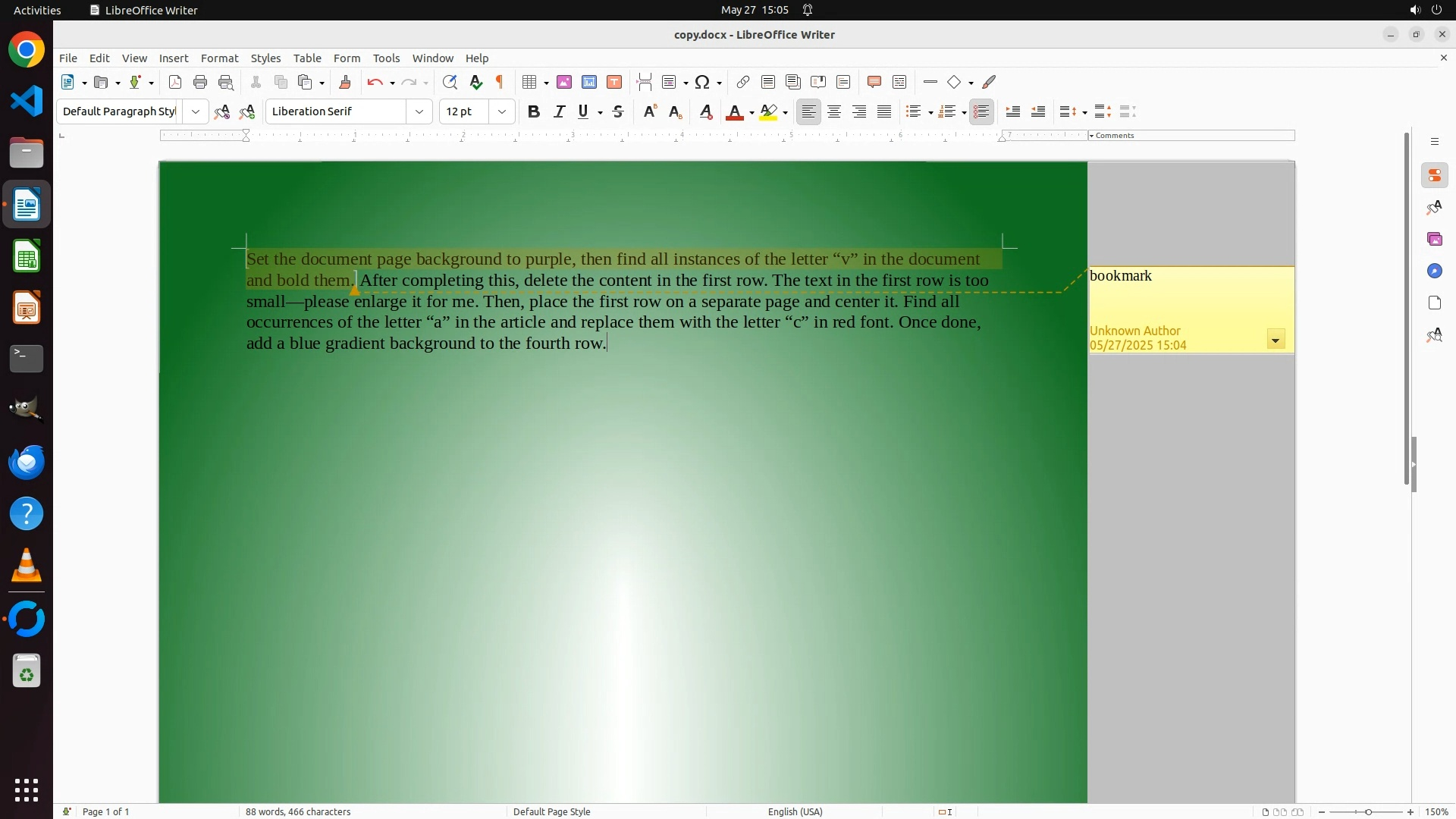Click the 150% zoom level in status bar
The image size is (1456, 819).
point(1436,811)
